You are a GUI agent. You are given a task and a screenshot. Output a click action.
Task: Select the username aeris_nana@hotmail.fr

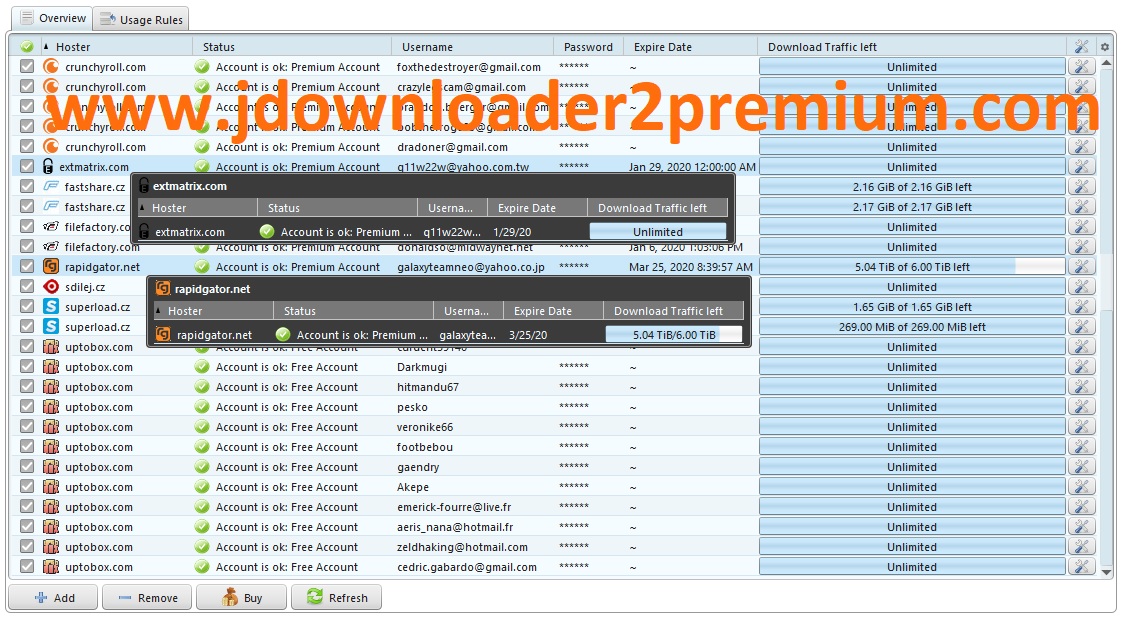[x=455, y=527]
